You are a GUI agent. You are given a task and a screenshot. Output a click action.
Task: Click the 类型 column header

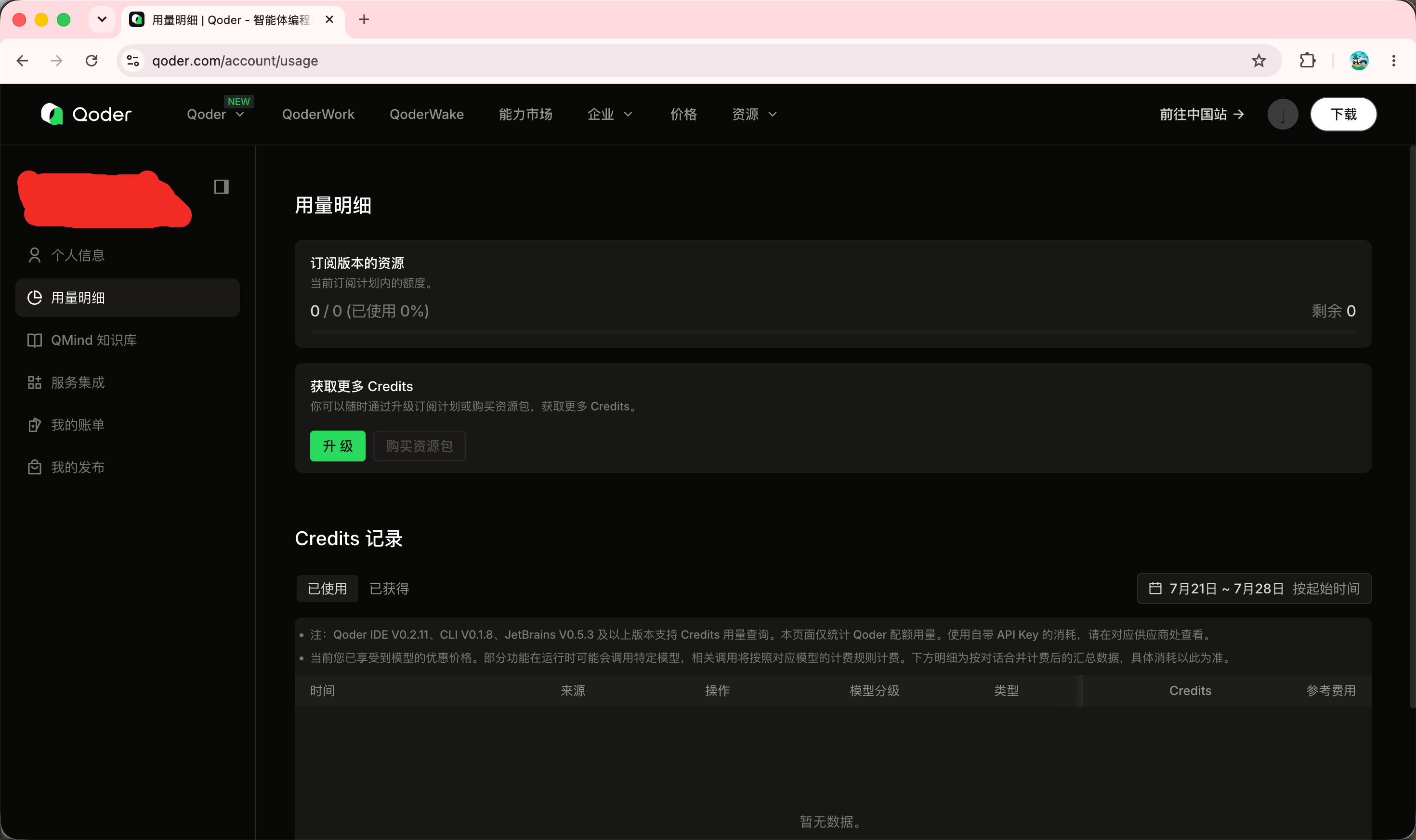pyautogui.click(x=1006, y=691)
